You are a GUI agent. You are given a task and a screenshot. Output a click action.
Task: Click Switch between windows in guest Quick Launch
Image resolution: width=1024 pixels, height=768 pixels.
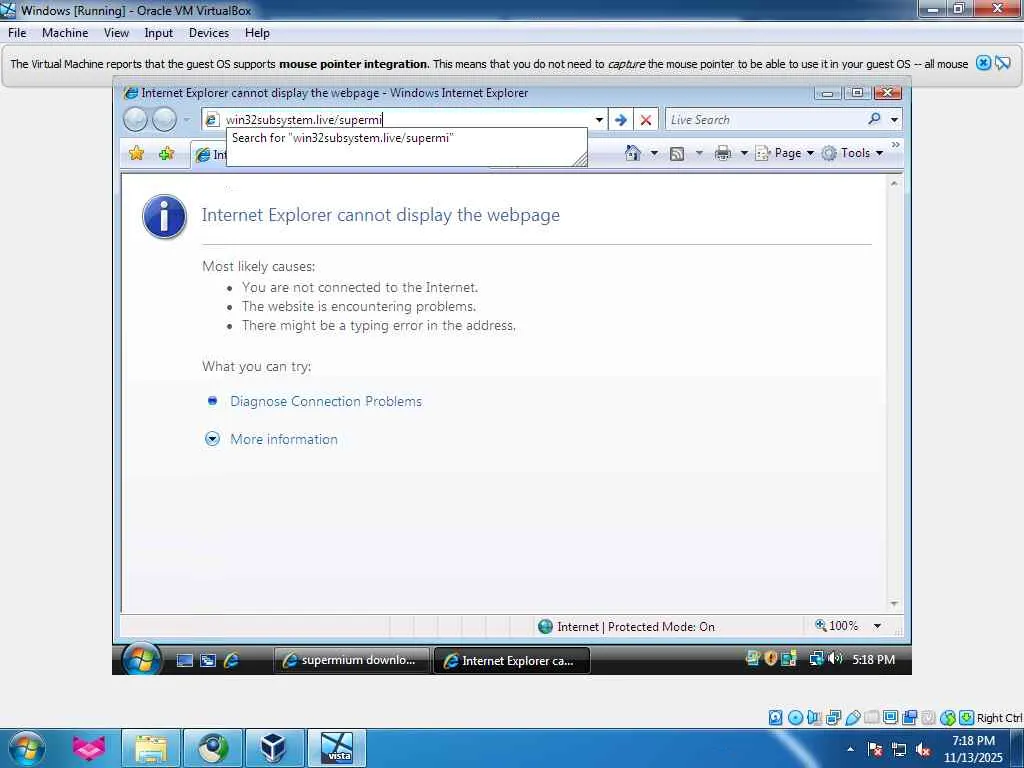[x=208, y=660]
